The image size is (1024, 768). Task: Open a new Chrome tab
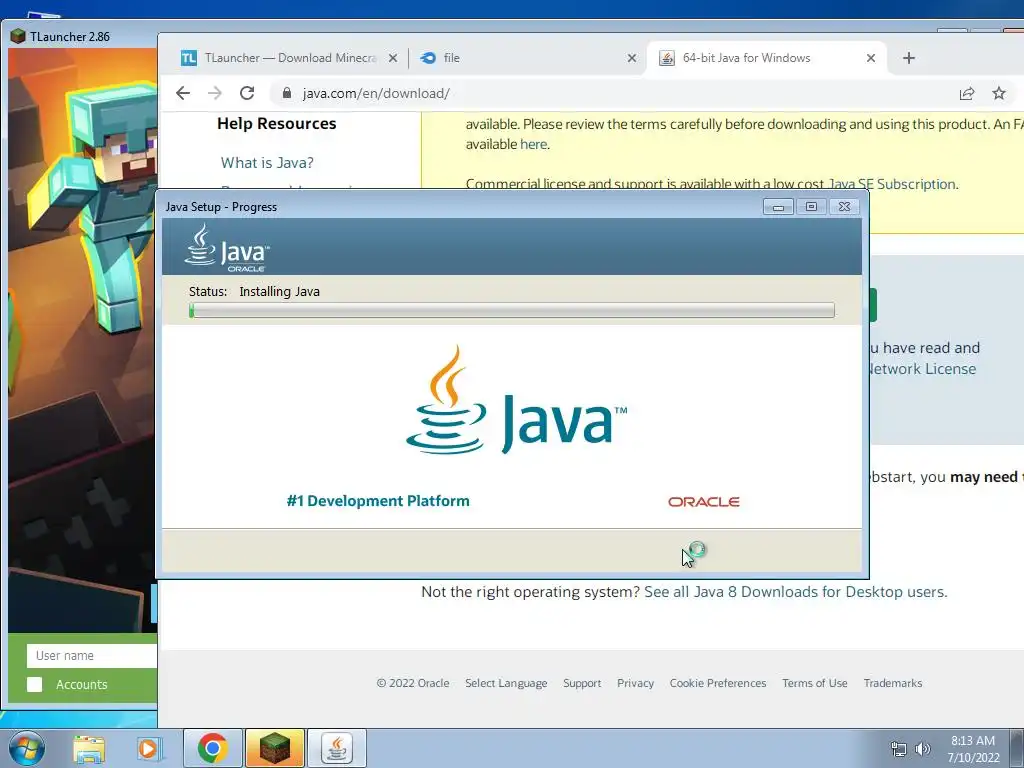pos(908,58)
